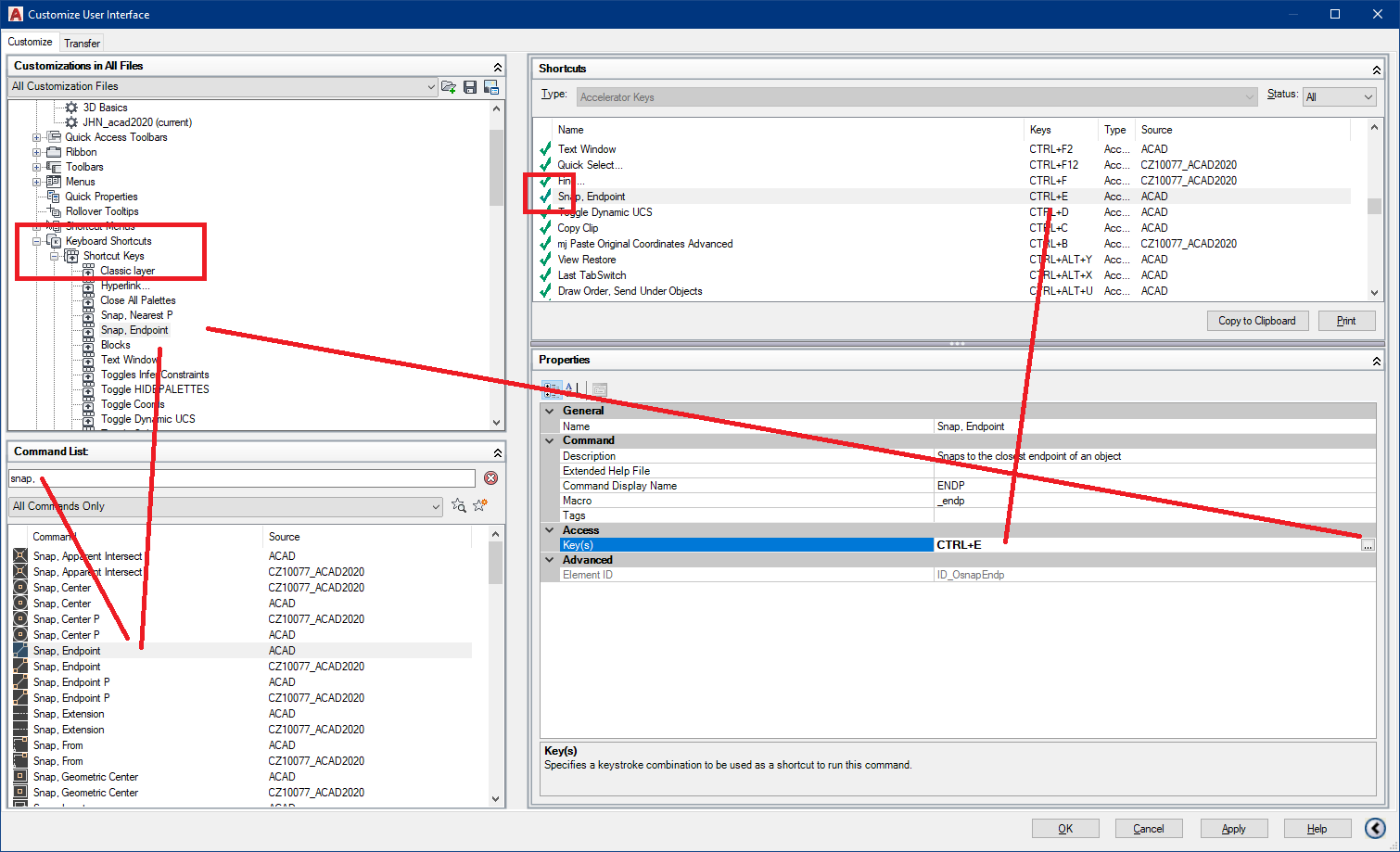This screenshot has width=1400, height=852.
Task: Open the Find Command search star icon
Action: [x=457, y=506]
